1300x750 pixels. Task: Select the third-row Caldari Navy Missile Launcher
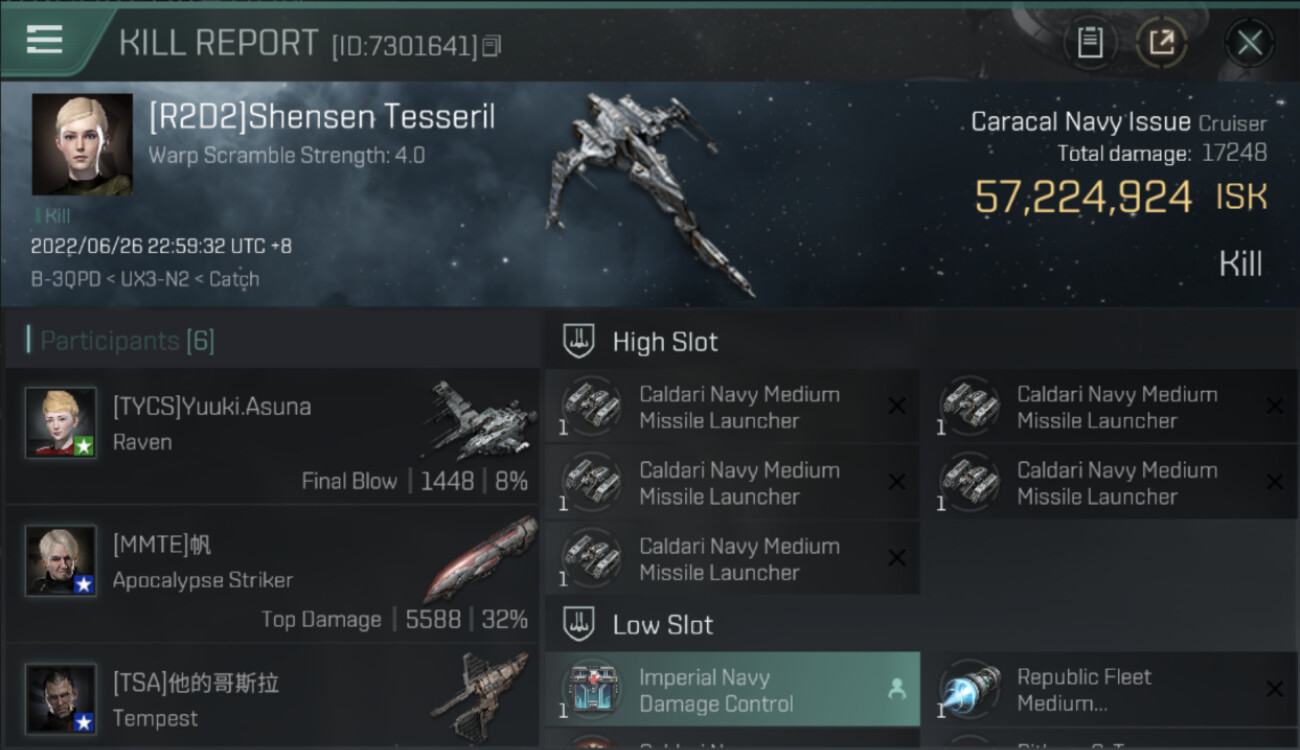coord(732,558)
